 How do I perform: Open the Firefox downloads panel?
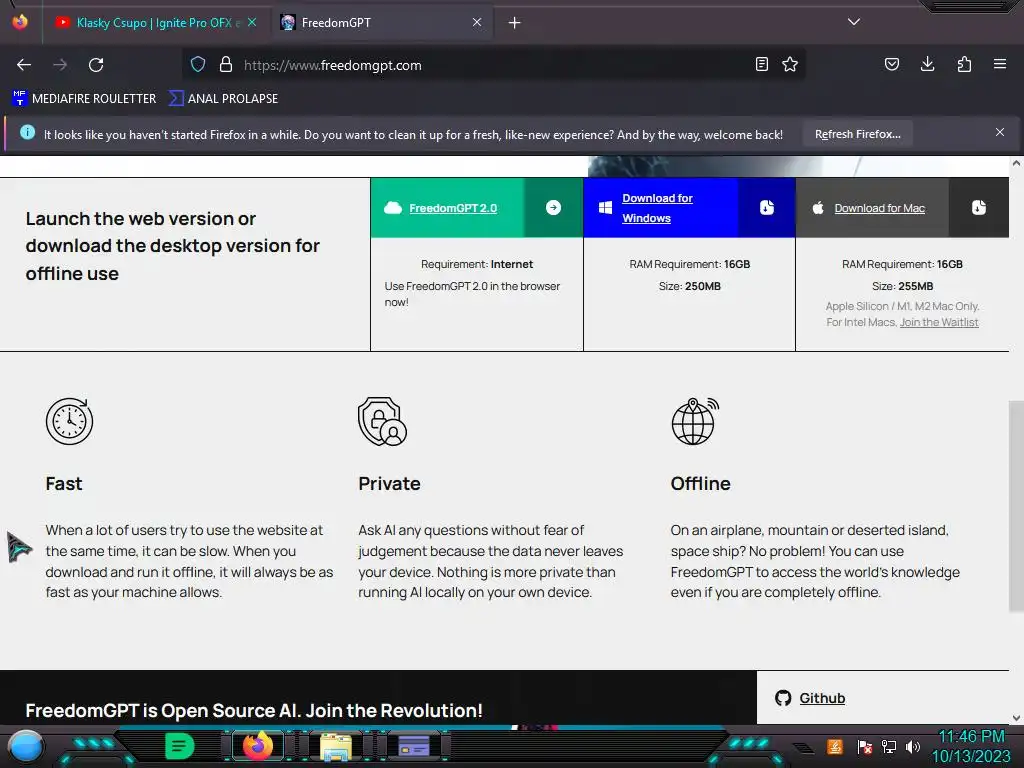tap(927, 64)
